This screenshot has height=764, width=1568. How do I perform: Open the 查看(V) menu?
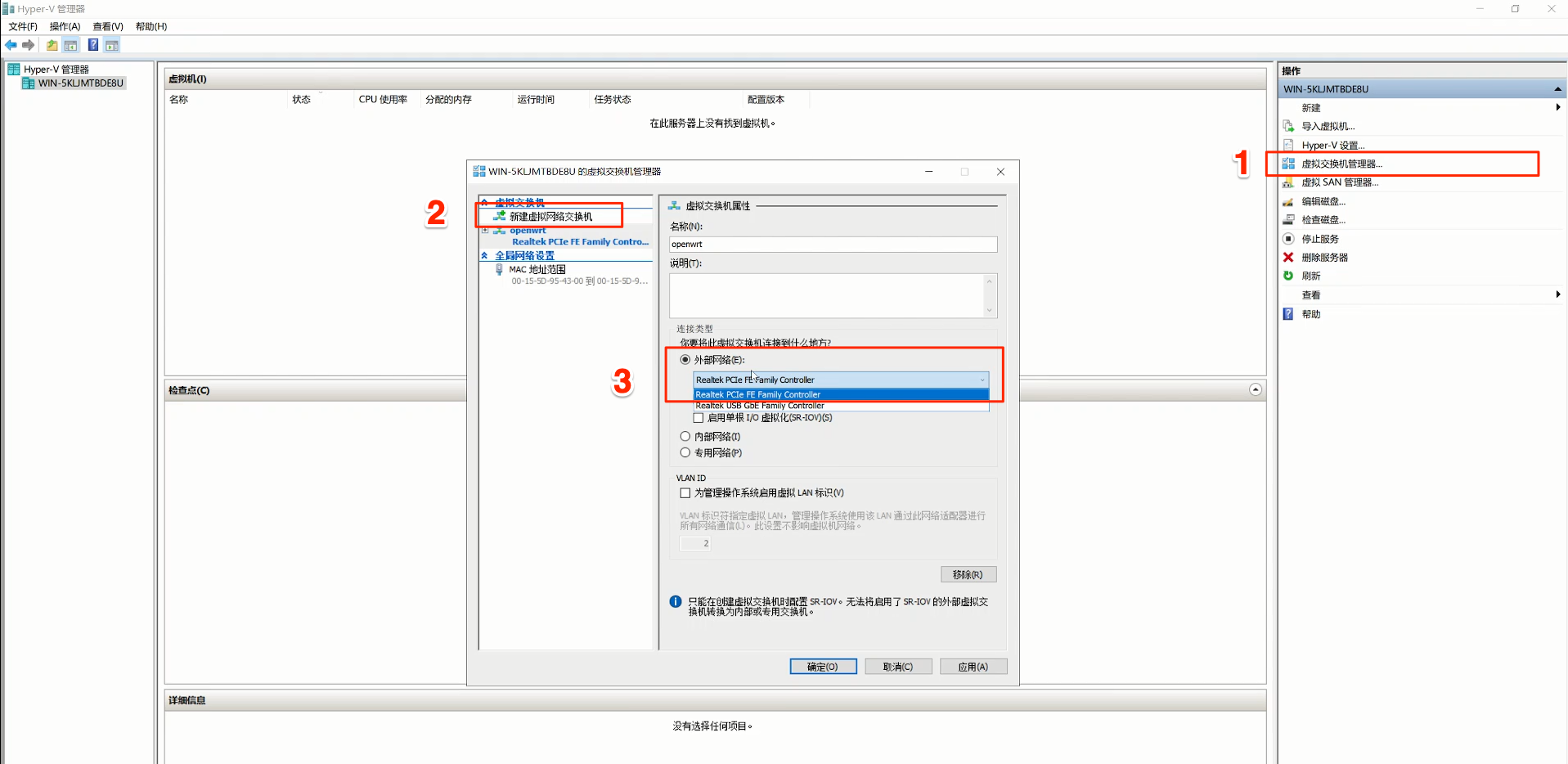pos(107,25)
